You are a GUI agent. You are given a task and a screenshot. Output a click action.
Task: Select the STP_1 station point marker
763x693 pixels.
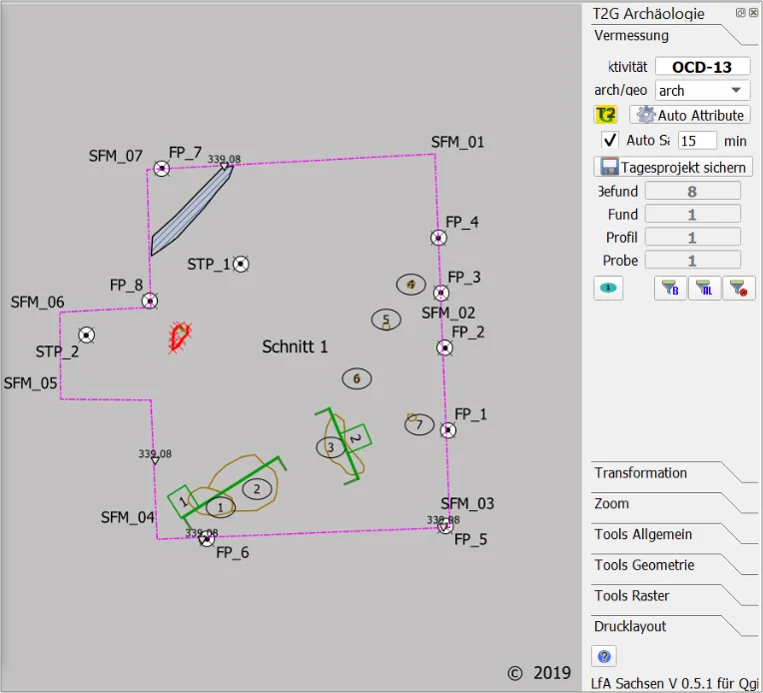coord(241,264)
